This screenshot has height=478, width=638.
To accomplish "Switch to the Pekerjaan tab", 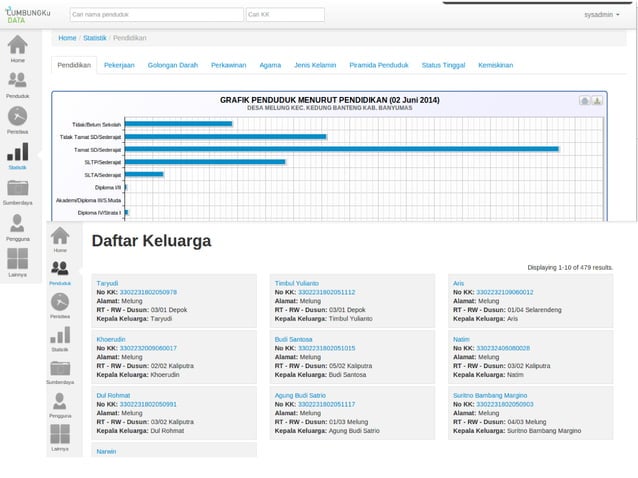I will click(119, 65).
